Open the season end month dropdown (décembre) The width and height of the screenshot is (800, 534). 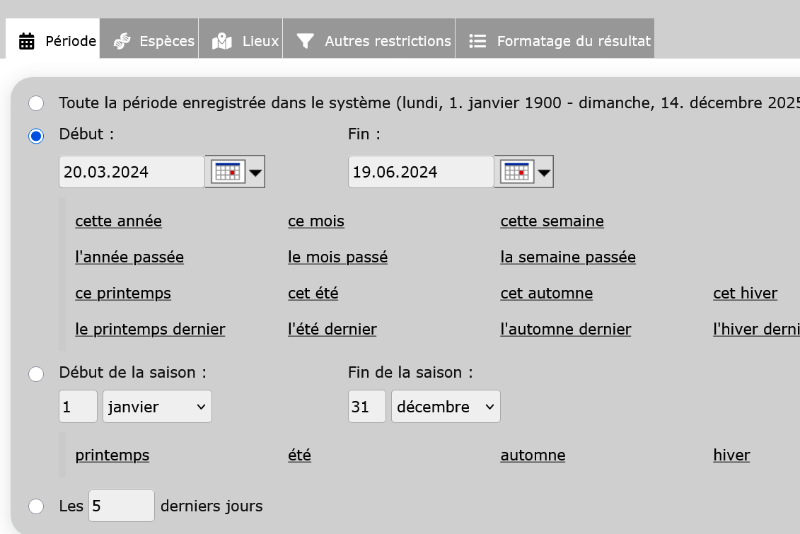click(446, 406)
